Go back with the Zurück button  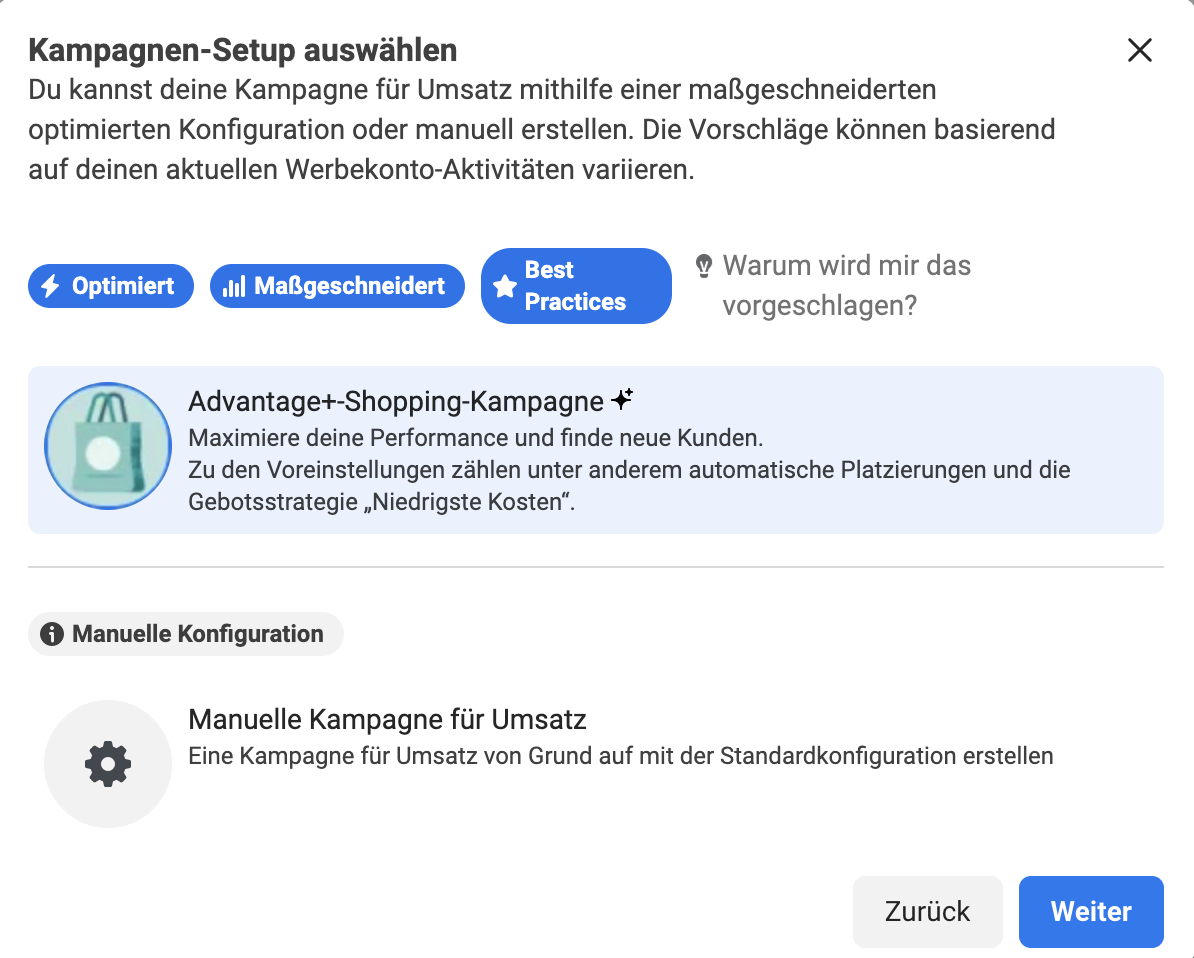[x=927, y=912]
